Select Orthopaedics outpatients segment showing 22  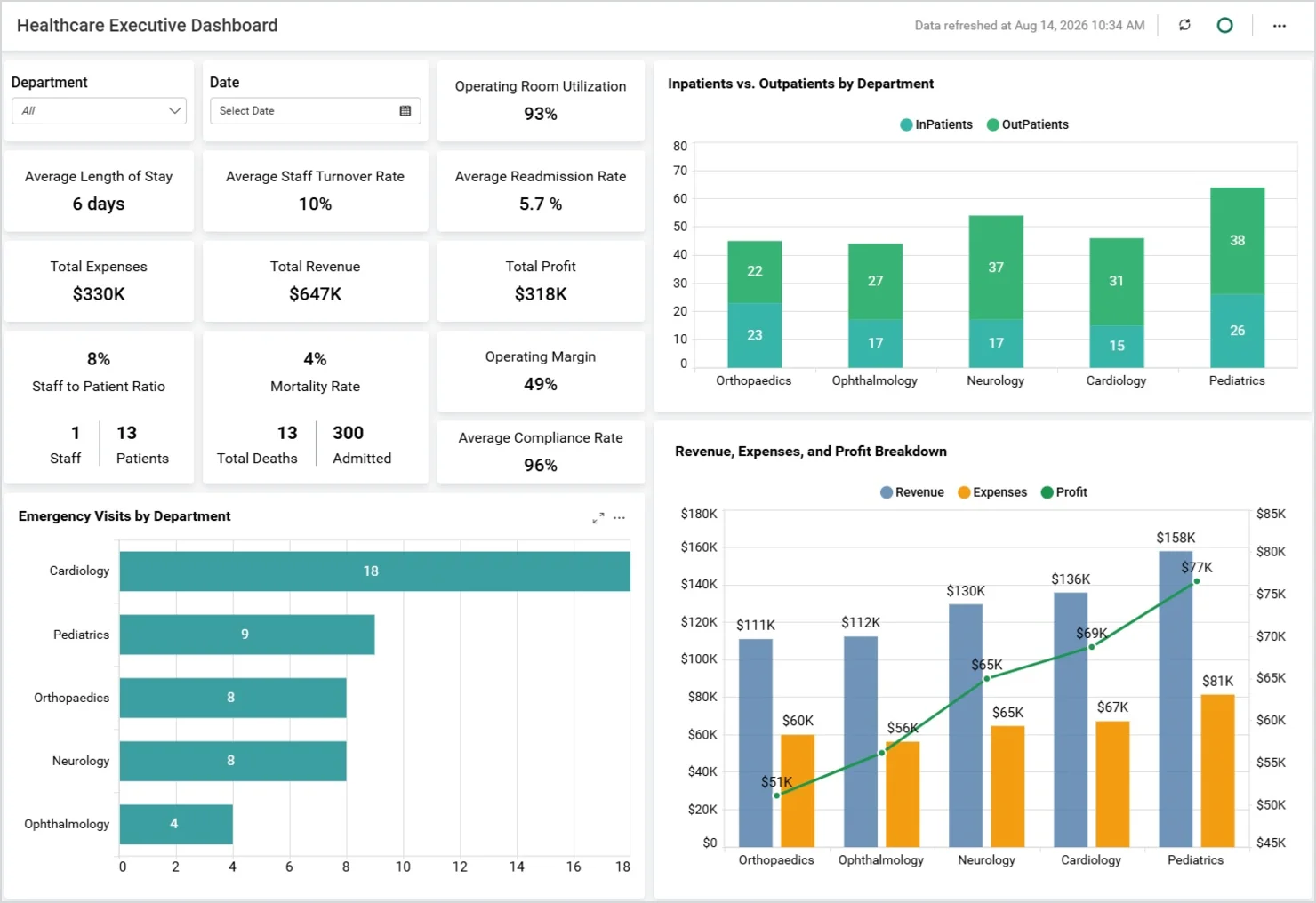[754, 272]
